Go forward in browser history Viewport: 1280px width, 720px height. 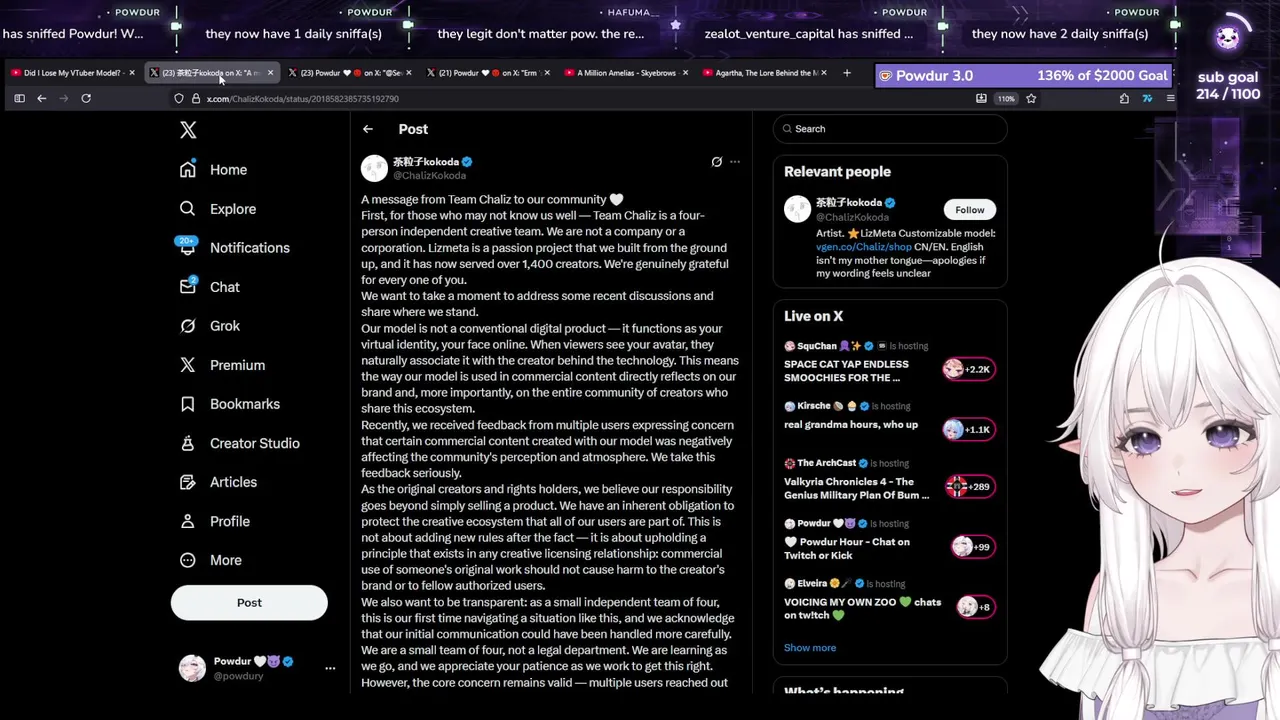click(64, 98)
